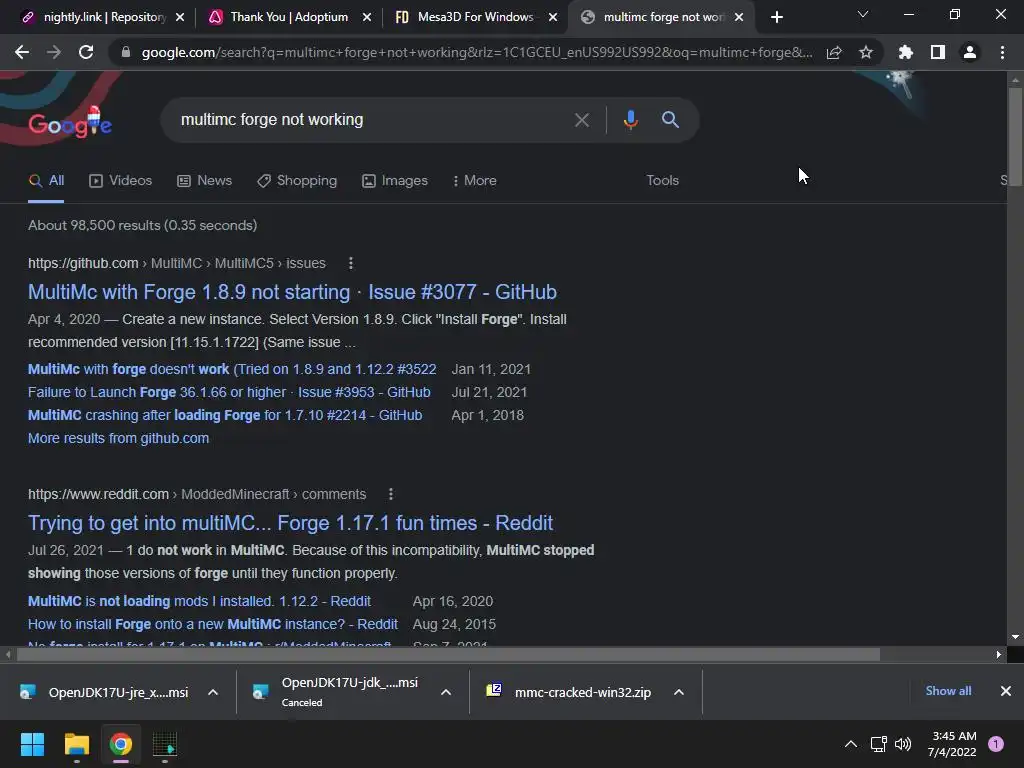Bookmark this page with star icon
The image size is (1024, 768).
[866, 52]
